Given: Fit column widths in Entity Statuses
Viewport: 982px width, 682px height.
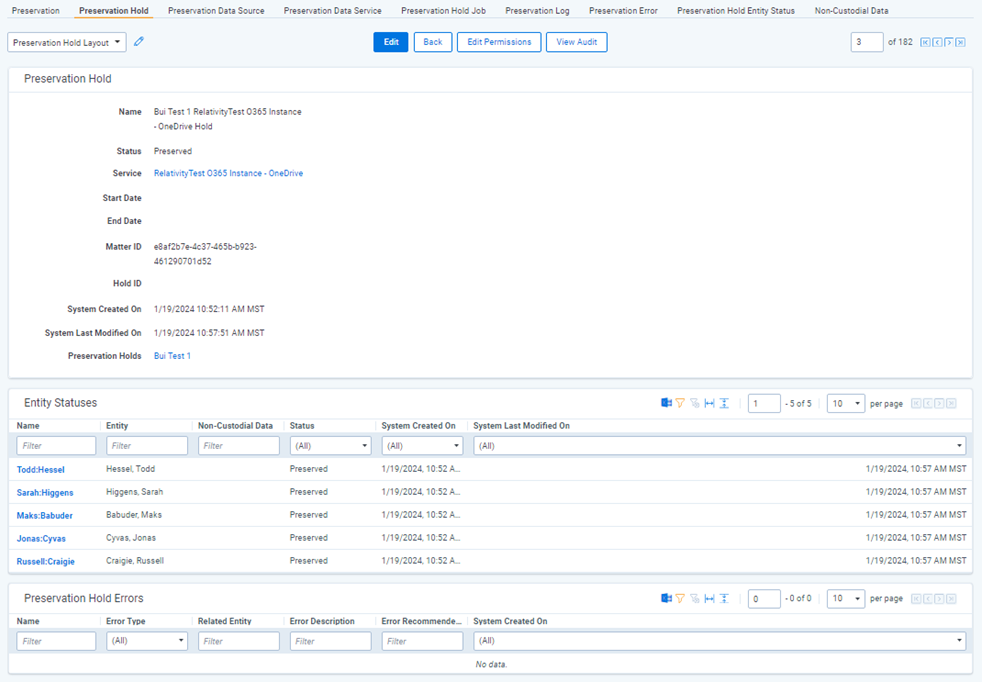Looking at the screenshot, I should pyautogui.click(x=709, y=403).
